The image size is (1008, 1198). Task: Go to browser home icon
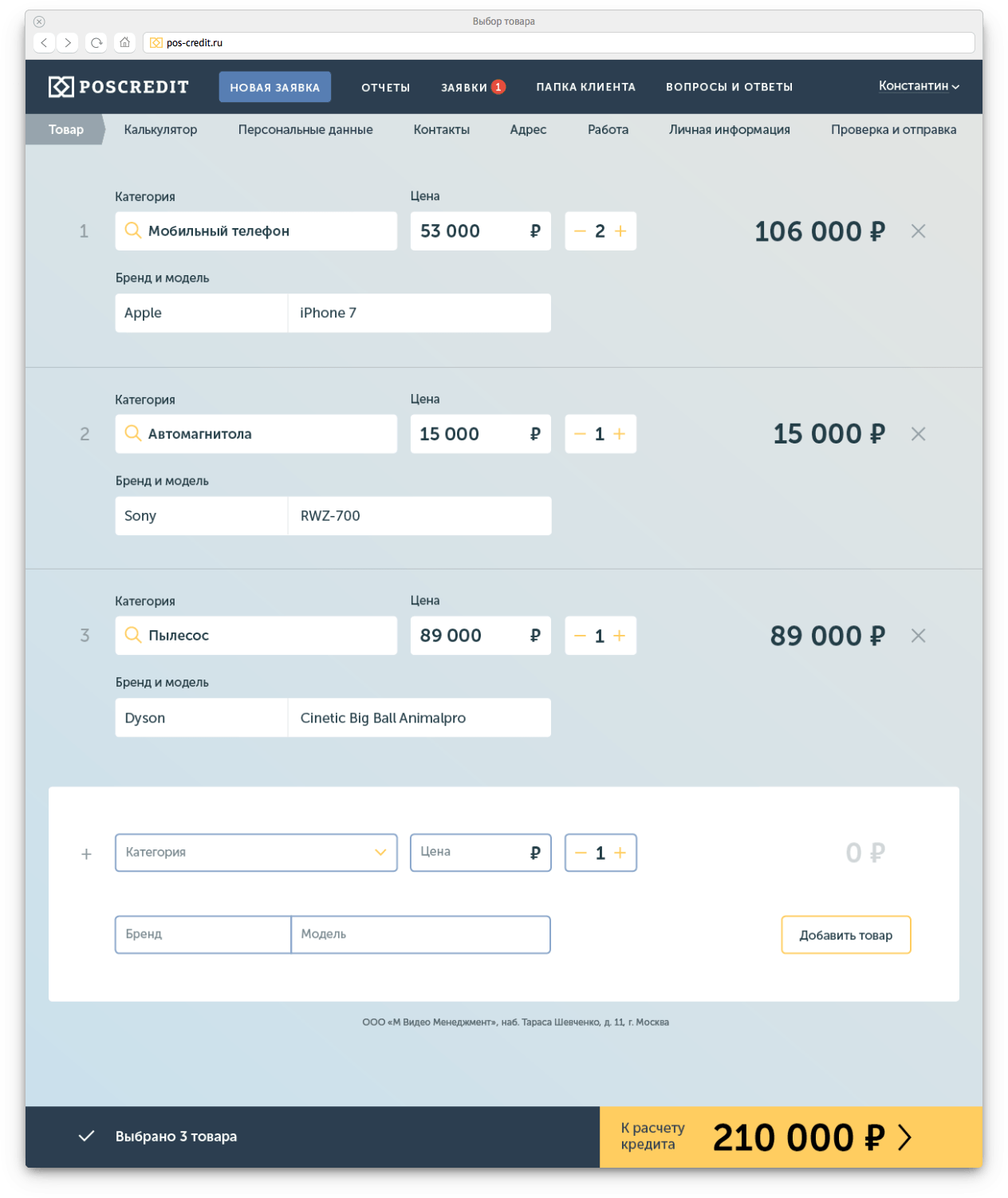(x=124, y=43)
